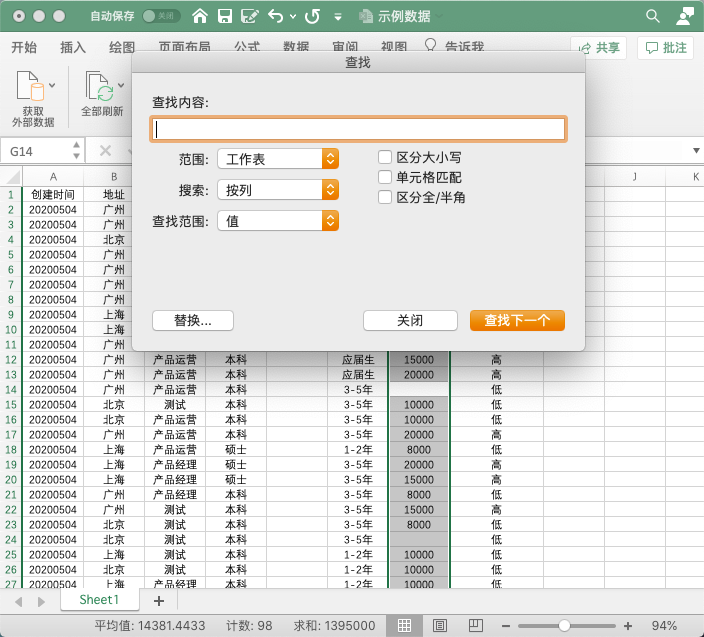
Task: Open the 搜索 dropdown showing 按列
Action: pyautogui.click(x=278, y=190)
